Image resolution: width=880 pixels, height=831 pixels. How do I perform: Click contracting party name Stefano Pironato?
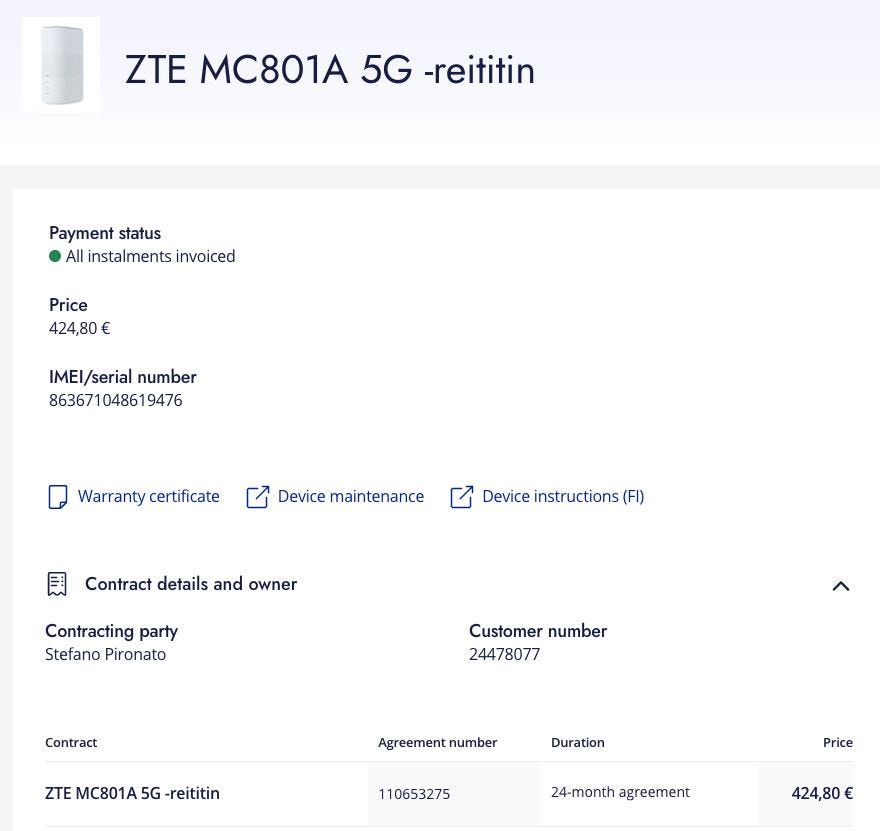(105, 654)
